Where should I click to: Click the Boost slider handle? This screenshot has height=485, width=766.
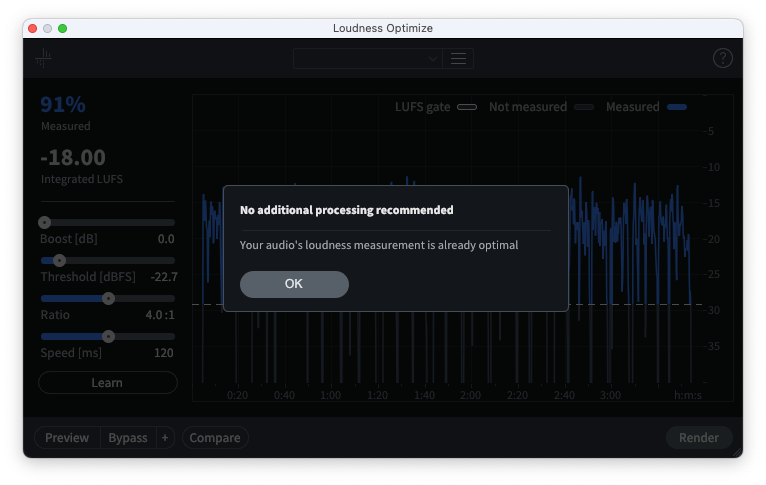44,222
